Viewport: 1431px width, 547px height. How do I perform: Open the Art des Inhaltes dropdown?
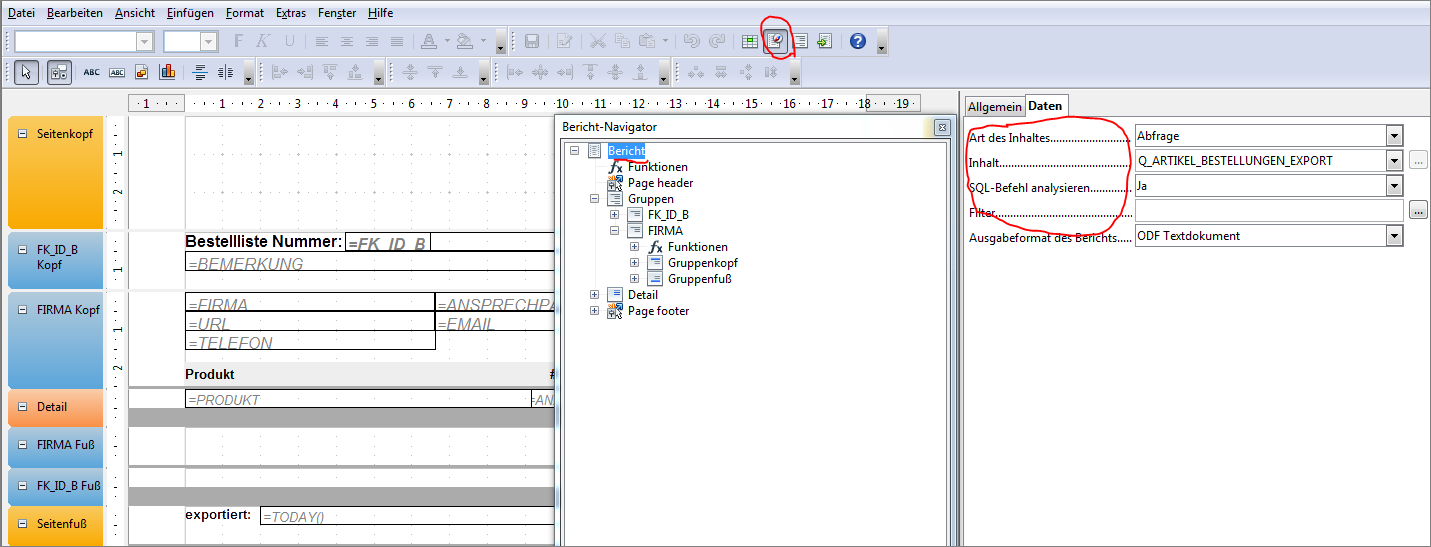(x=1394, y=136)
